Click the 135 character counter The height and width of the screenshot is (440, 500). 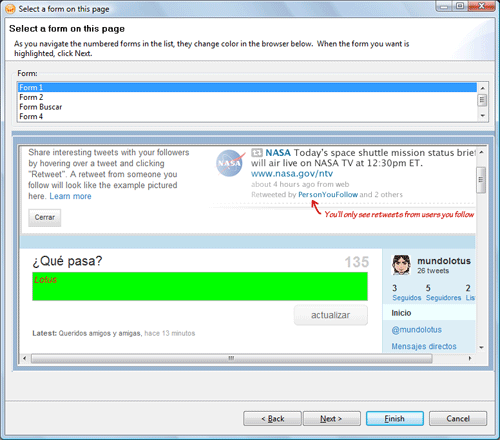click(x=357, y=262)
